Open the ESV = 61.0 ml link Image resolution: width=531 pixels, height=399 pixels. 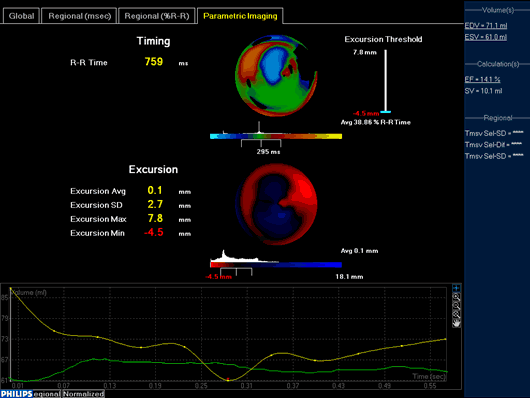click(486, 37)
